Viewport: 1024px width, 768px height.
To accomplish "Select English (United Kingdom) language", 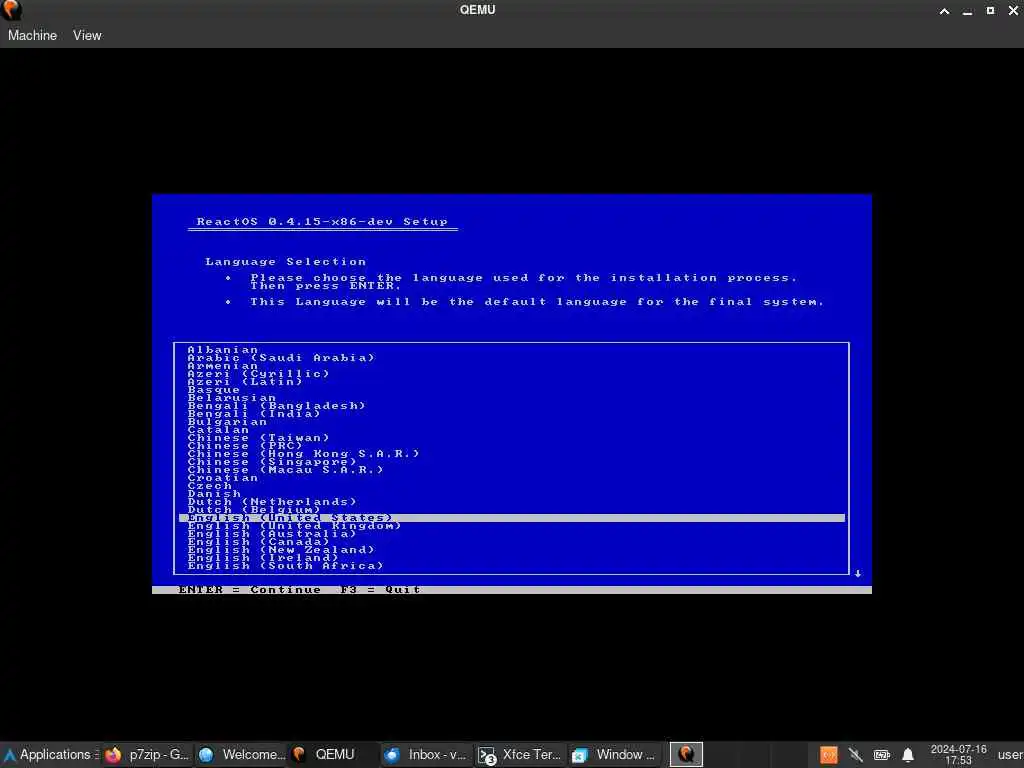I will tap(294, 526).
